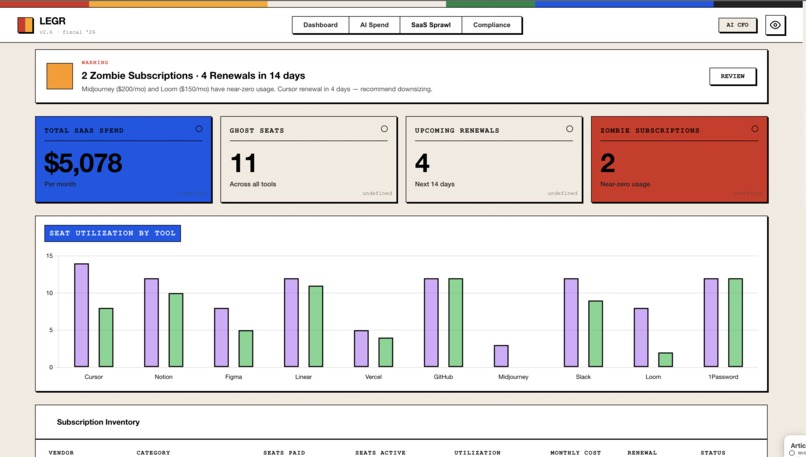This screenshot has width=806, height=457.
Task: Click the green Cursor active seats bar
Action: 106,337
